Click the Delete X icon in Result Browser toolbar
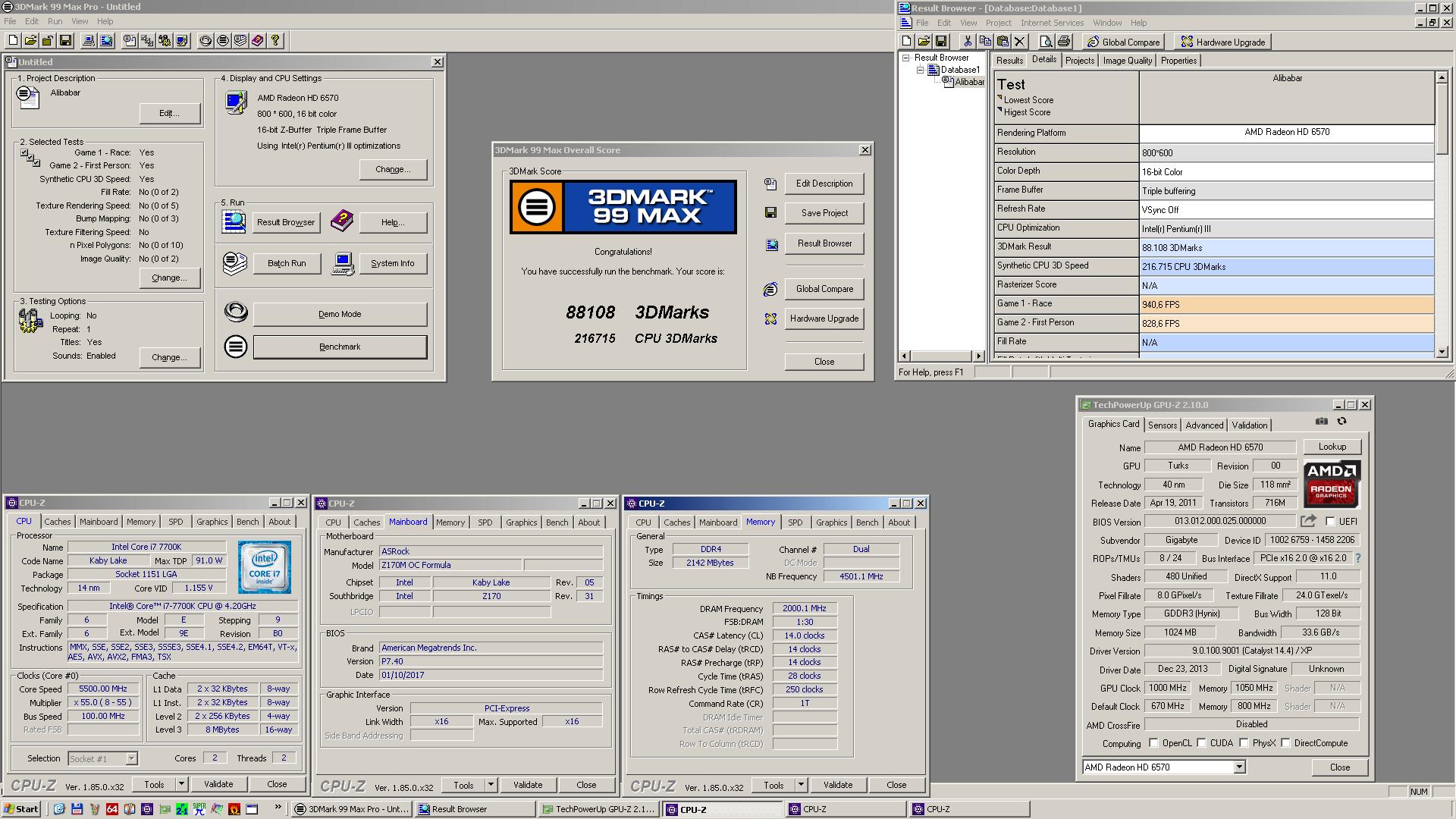The height and width of the screenshot is (819, 1456). point(1020,42)
